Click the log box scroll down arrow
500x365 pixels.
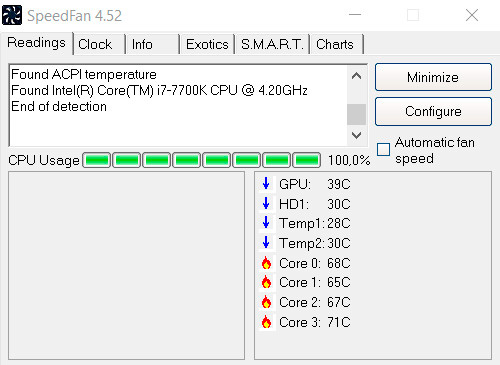point(356,135)
